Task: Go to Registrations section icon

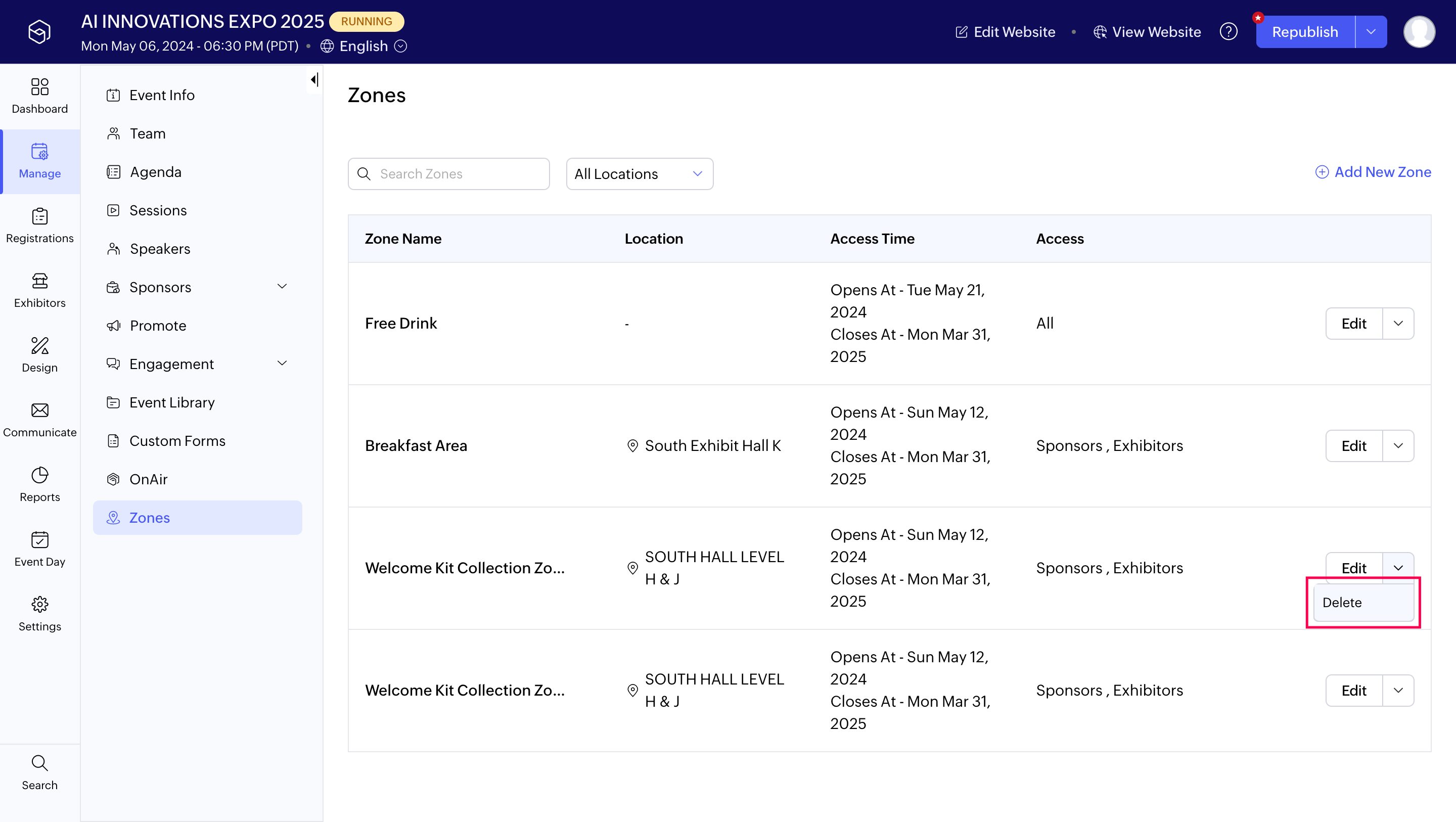Action: click(39, 216)
